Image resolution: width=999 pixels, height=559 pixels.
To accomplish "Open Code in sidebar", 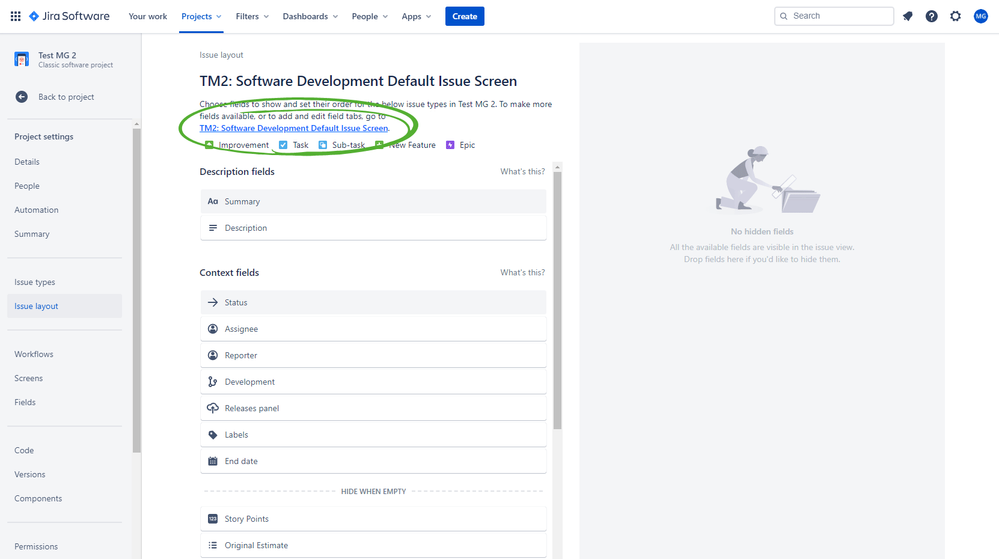I will [24, 450].
